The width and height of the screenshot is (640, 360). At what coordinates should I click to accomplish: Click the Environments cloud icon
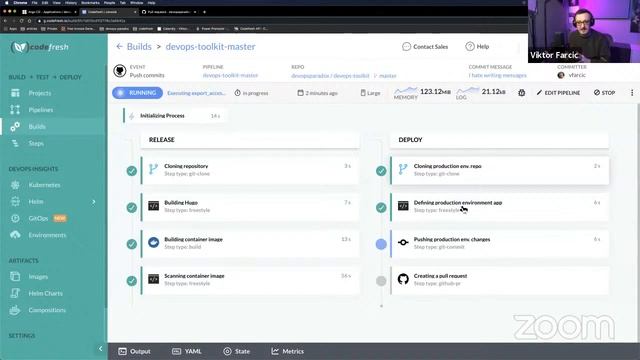click(x=15, y=235)
